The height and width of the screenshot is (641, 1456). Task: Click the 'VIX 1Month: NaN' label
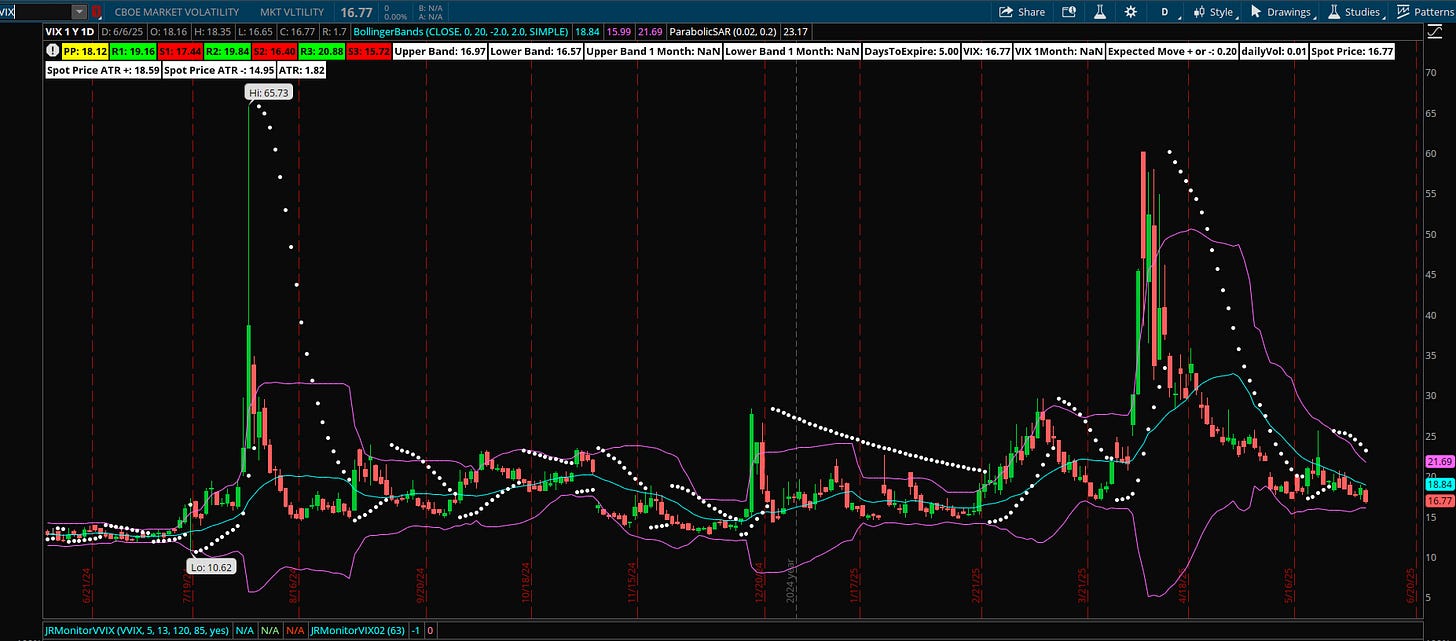coord(1058,51)
